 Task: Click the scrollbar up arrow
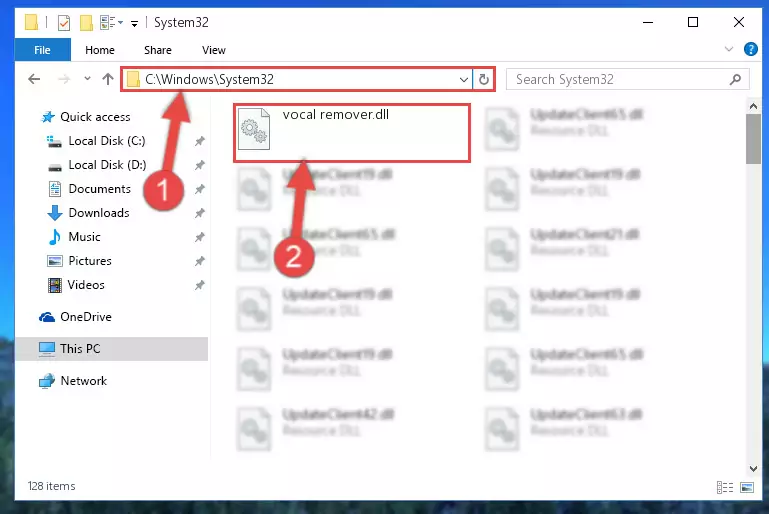coord(753,106)
